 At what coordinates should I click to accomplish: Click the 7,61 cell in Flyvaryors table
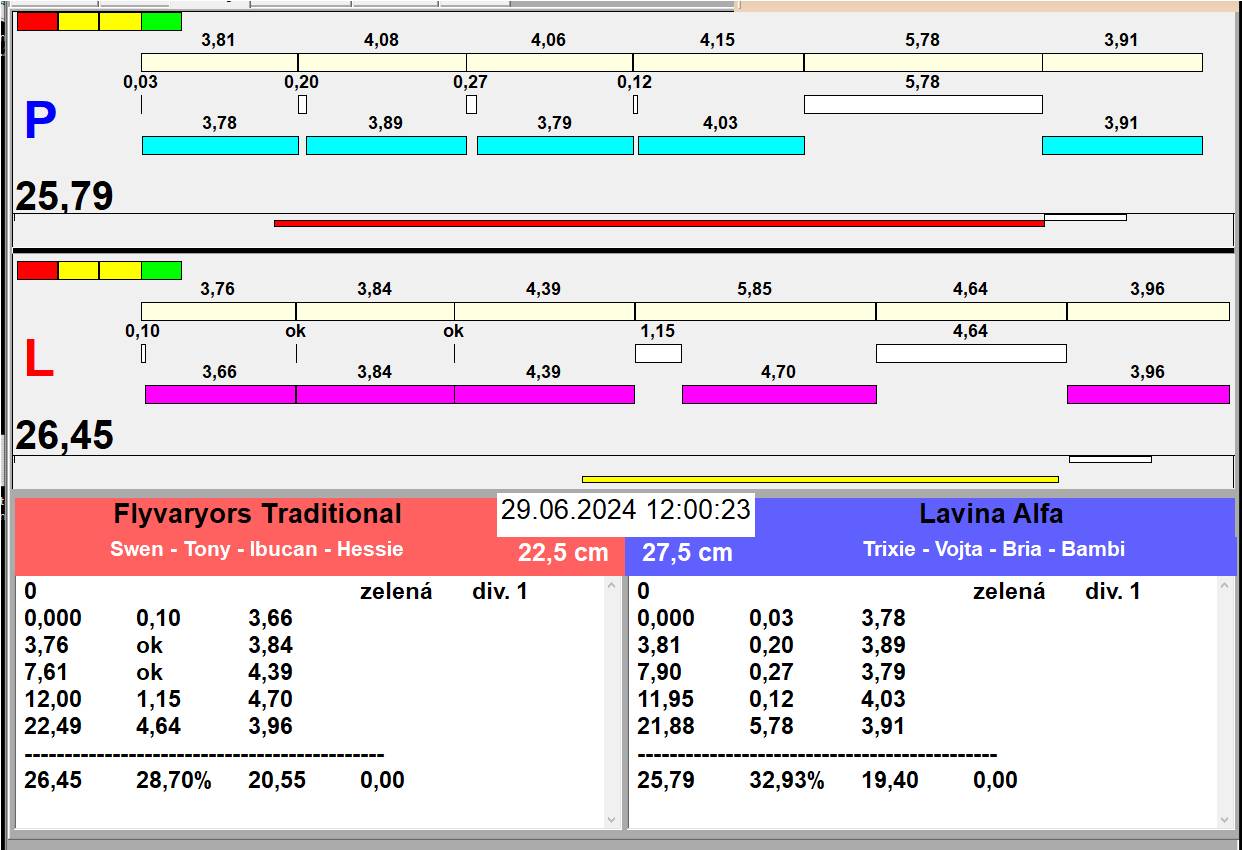[46, 672]
